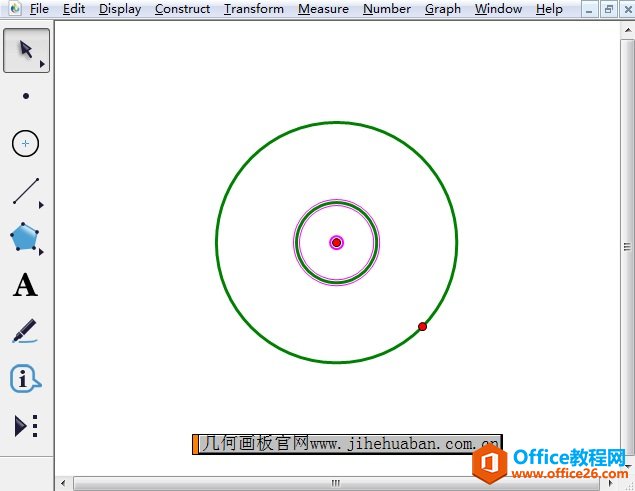Open the Measure menu
This screenshot has width=635, height=491.
[323, 9]
